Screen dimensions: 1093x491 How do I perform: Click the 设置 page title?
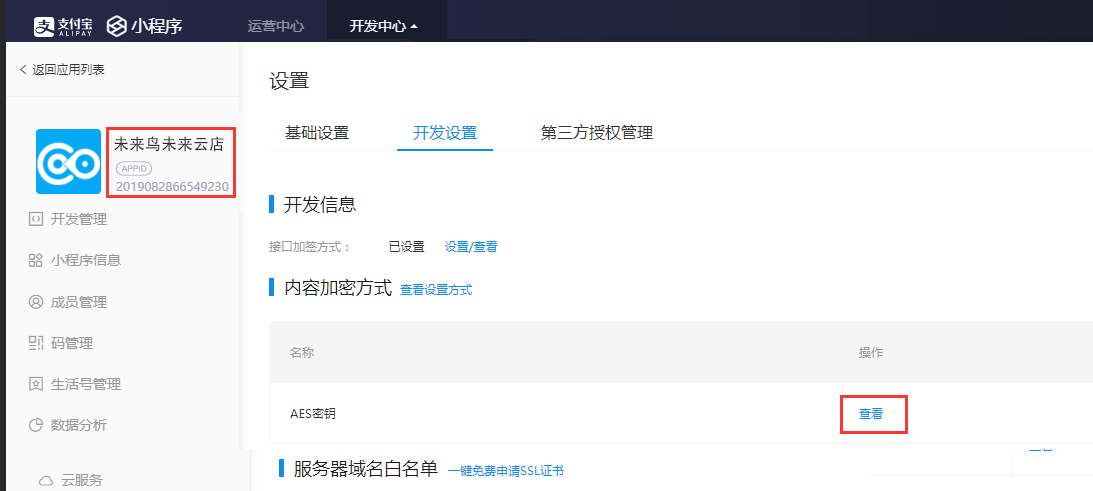click(x=289, y=80)
